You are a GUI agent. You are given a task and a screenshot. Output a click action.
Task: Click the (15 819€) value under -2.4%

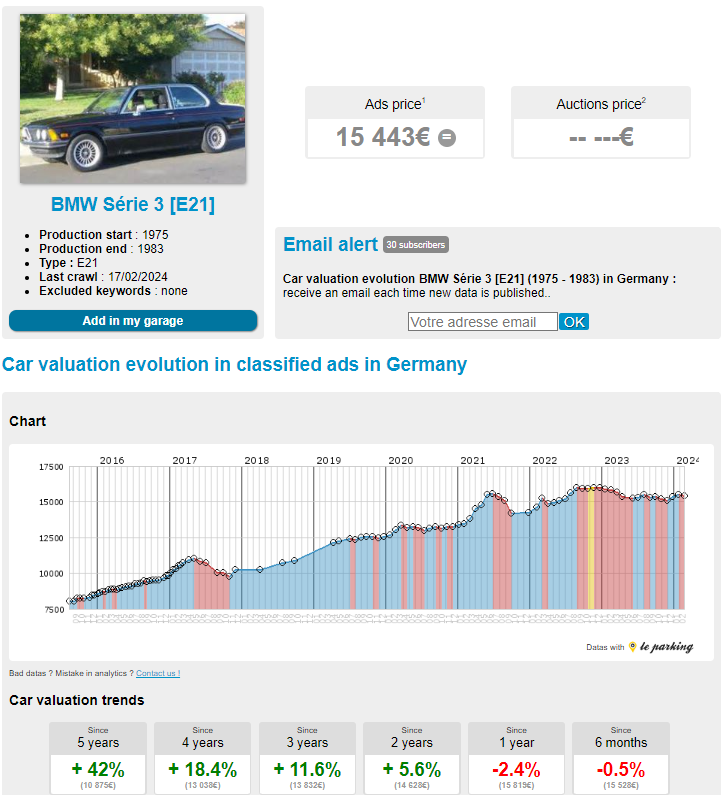[x=516, y=785]
